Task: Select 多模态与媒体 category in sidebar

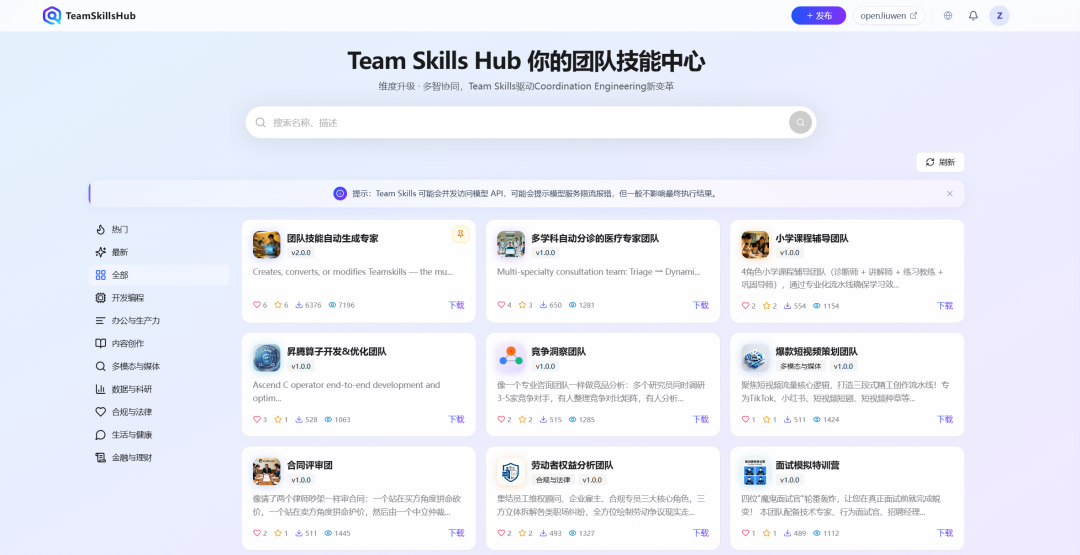Action: [159, 366]
